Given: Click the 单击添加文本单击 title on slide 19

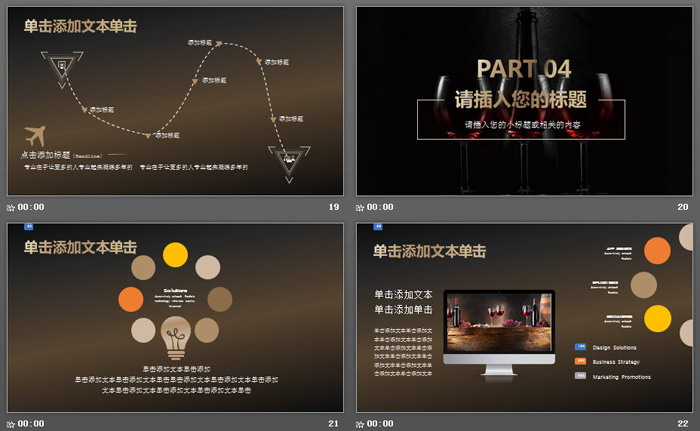Looking at the screenshot, I should click(x=80, y=26).
